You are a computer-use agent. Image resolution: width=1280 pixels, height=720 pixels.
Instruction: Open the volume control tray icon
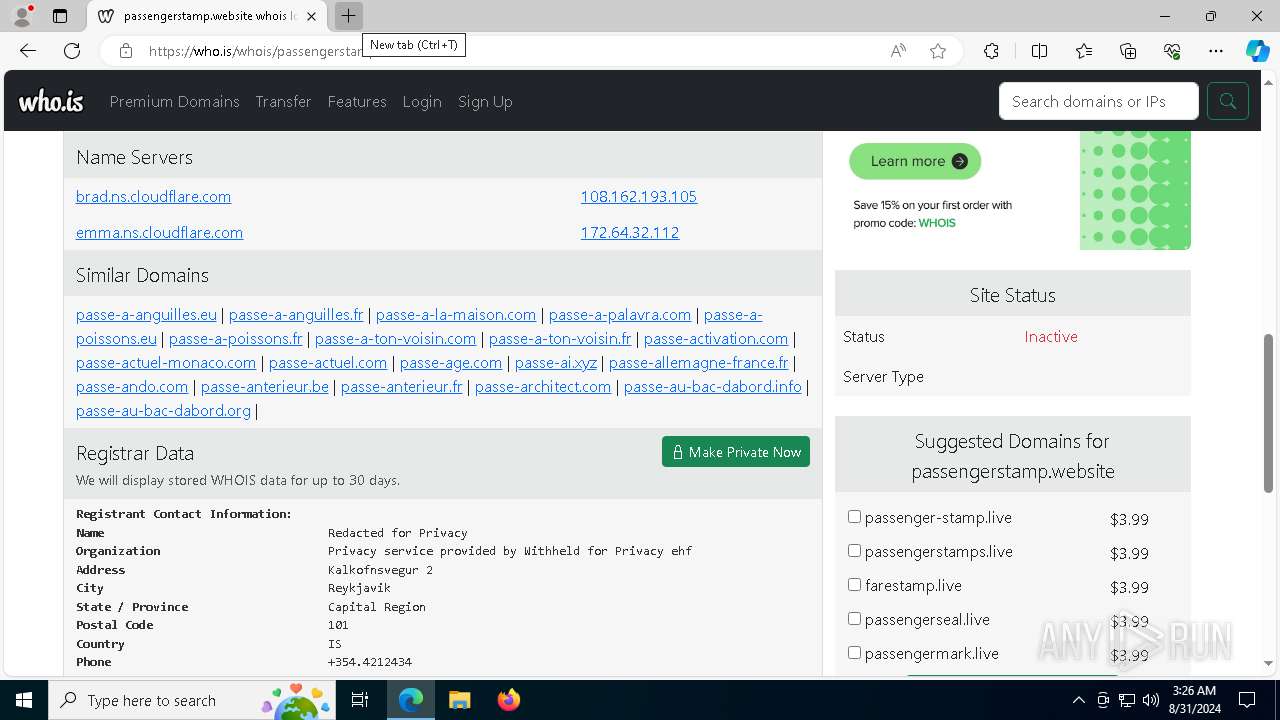[1151, 700]
